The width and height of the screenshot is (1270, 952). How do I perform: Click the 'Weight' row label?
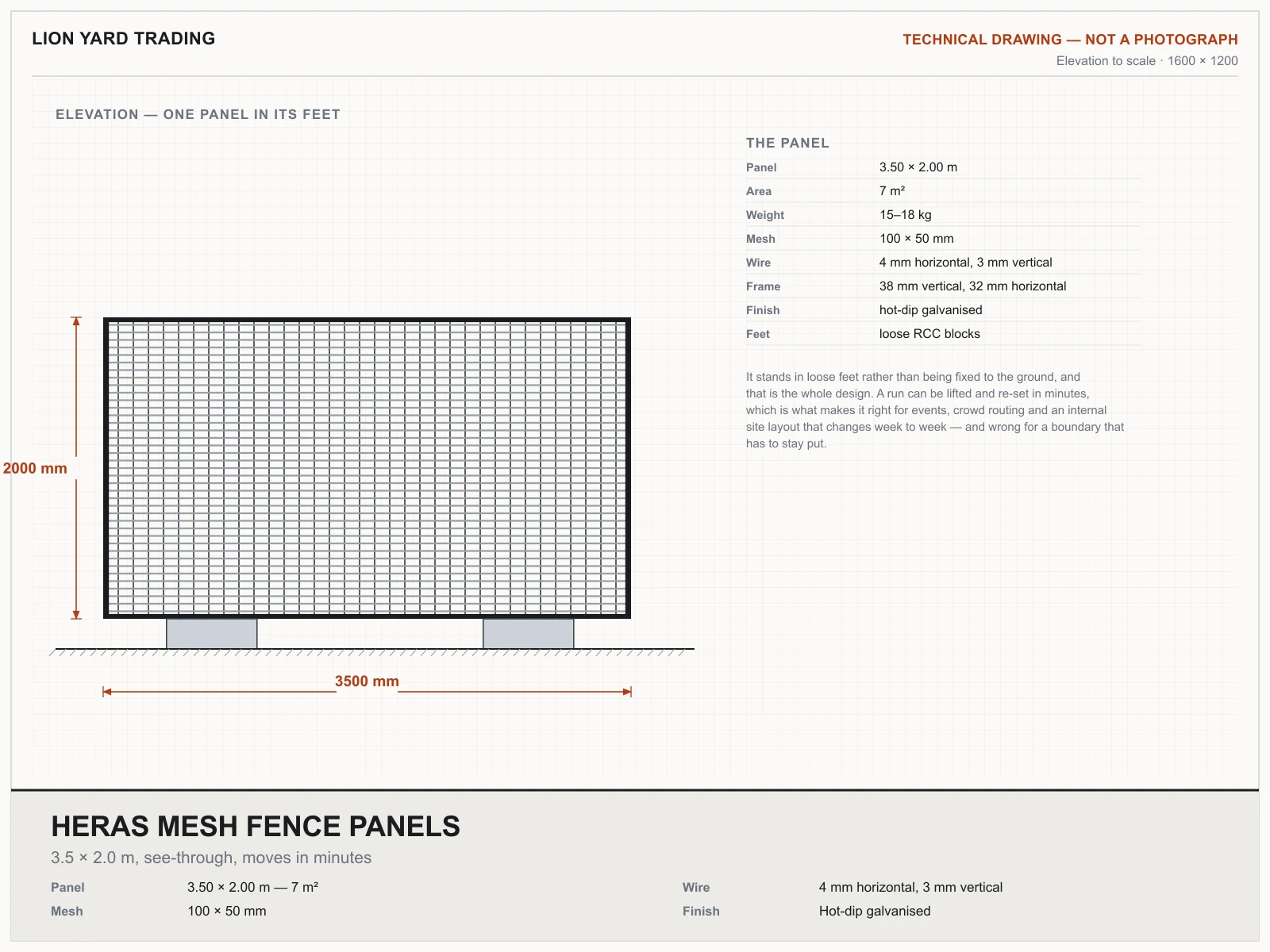point(765,215)
